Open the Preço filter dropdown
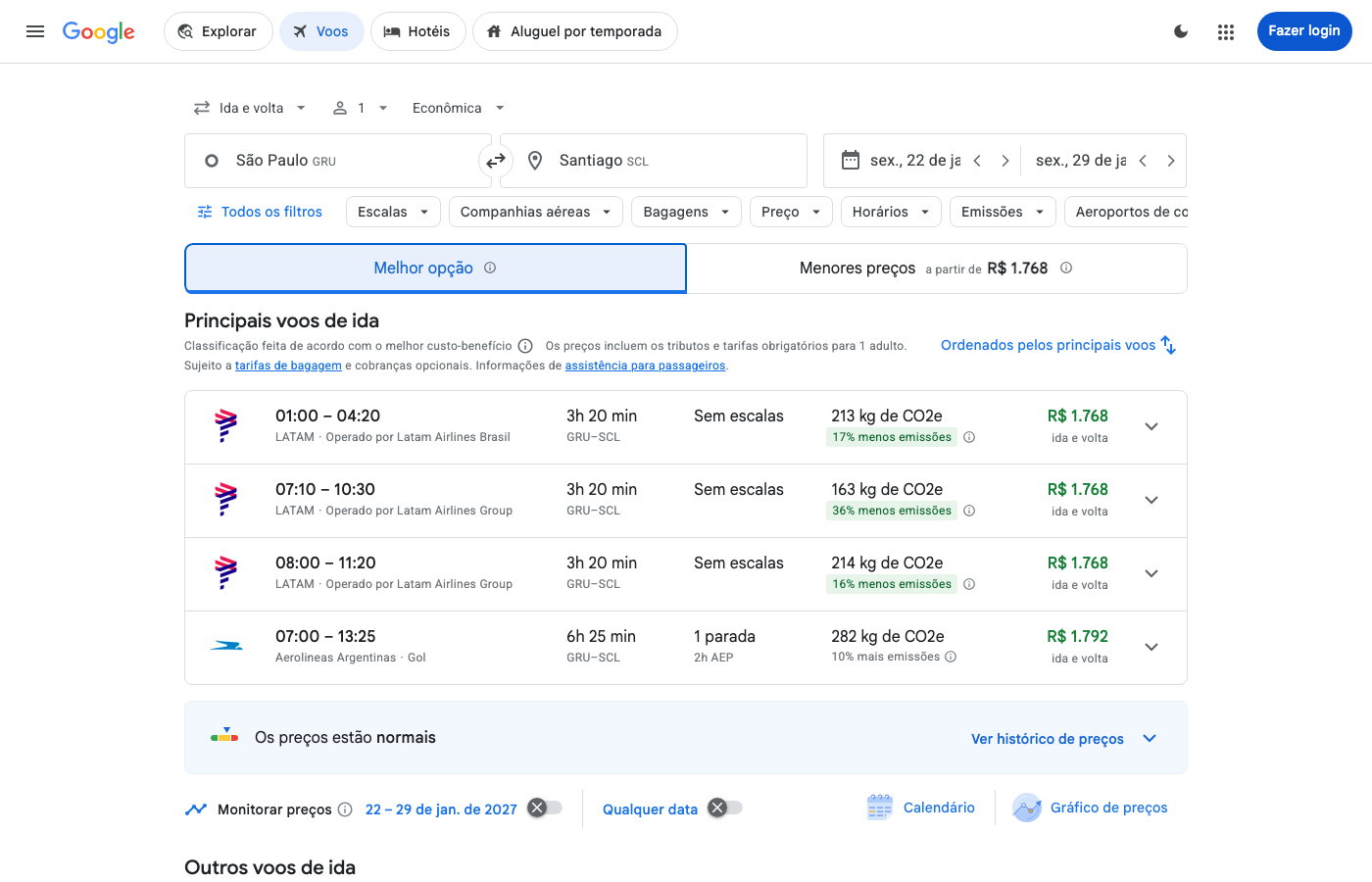The height and width of the screenshot is (882, 1372). pyautogui.click(x=791, y=212)
